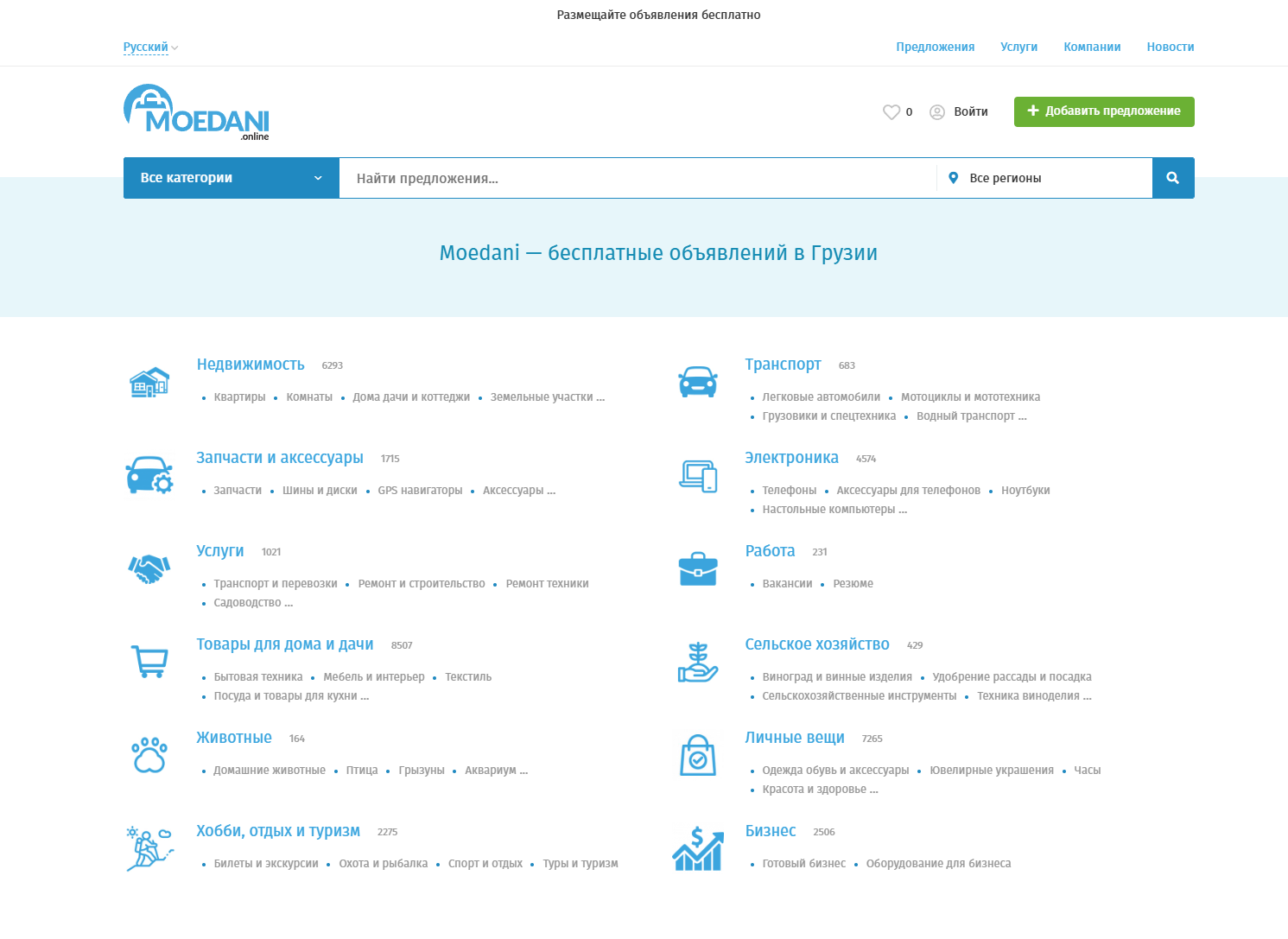Screen dimensions: 1288x939
Task: Click Охота и рыбалка link
Action: [384, 864]
